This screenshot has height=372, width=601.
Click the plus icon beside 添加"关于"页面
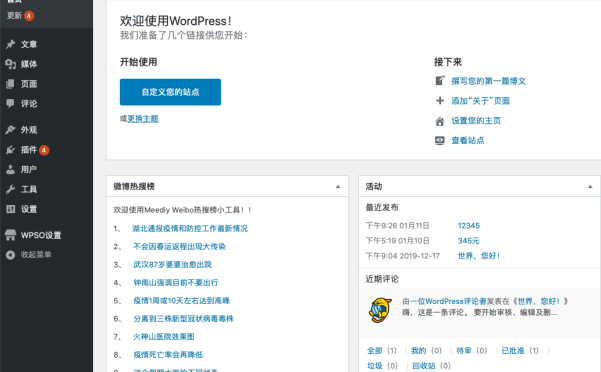(x=440, y=101)
